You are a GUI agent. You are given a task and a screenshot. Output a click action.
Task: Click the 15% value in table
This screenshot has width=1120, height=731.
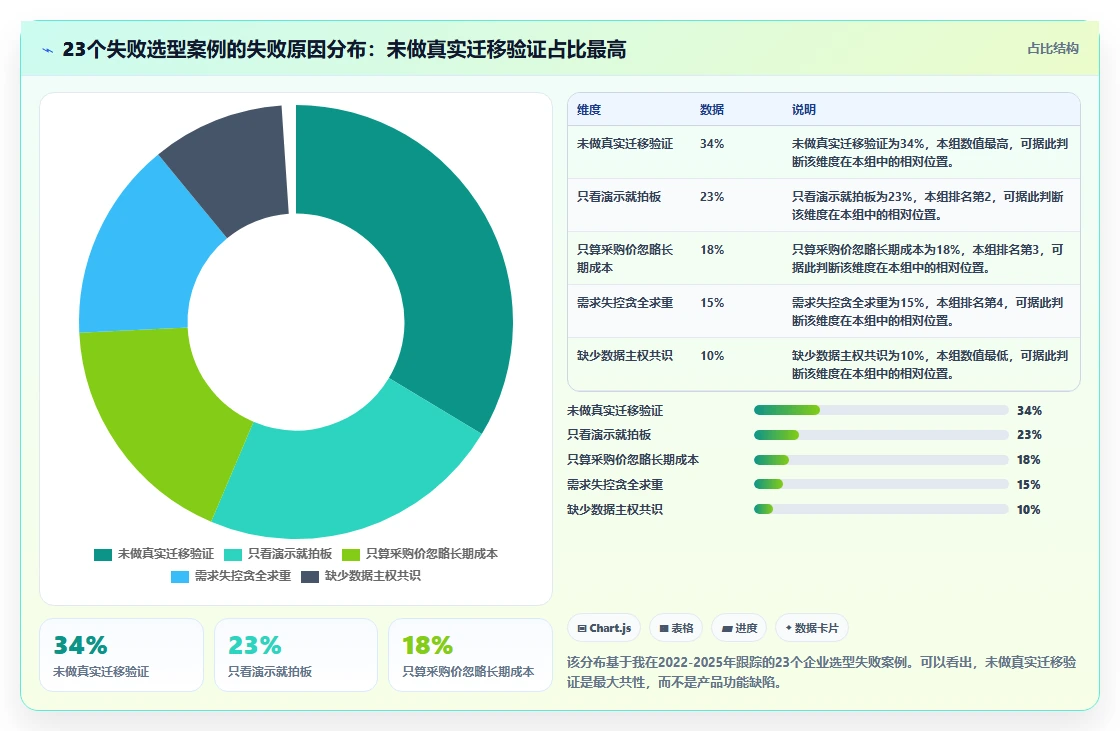click(x=712, y=302)
